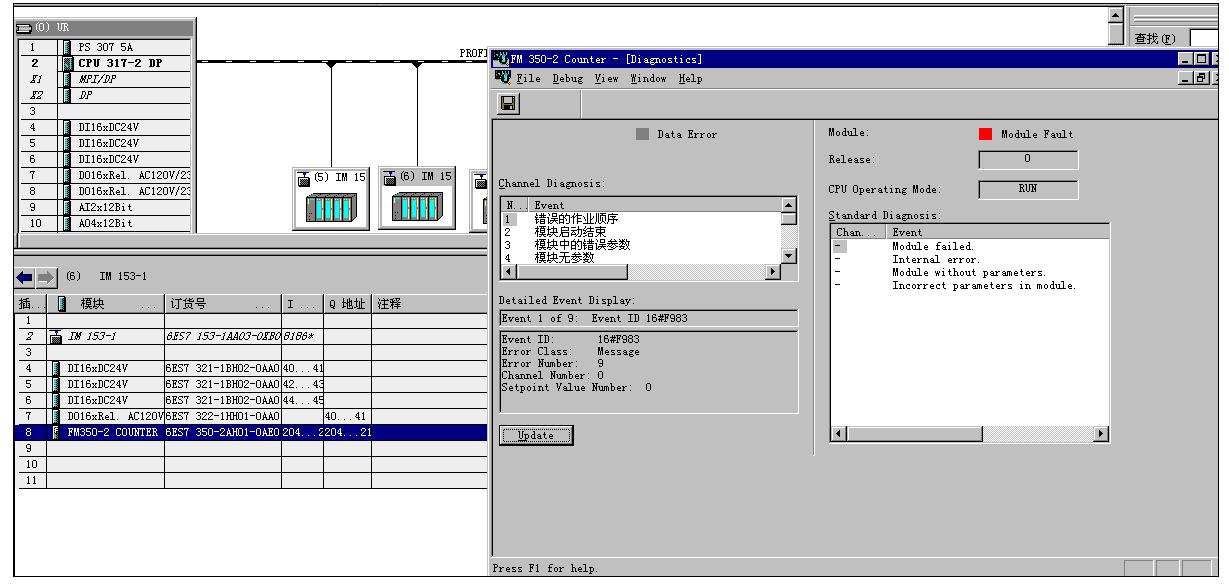The image size is (1229, 584).
Task: Click the FM 350-2 Counter title bar icon
Action: (x=501, y=59)
